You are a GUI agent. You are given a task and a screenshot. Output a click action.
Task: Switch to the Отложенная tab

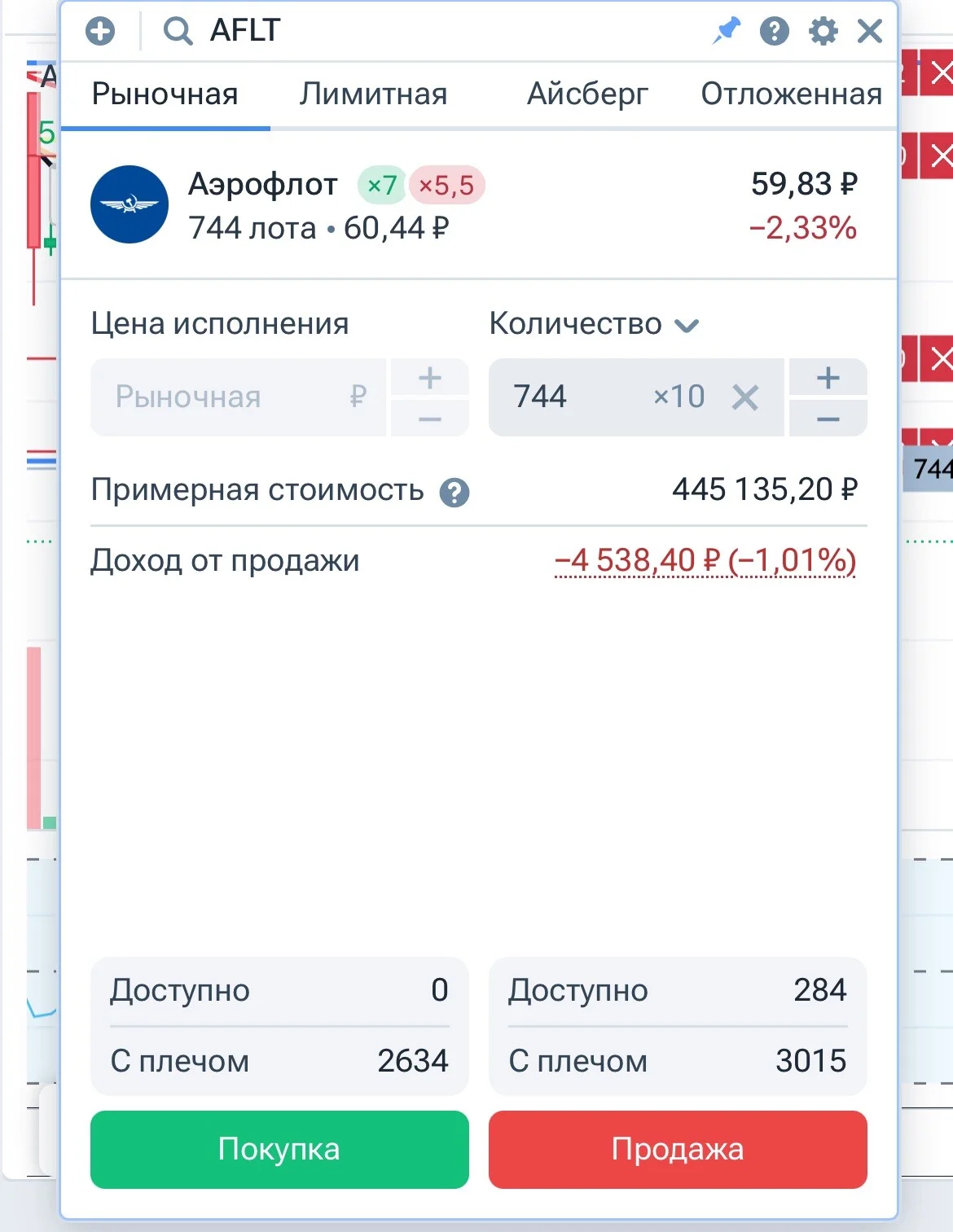pyautogui.click(x=791, y=94)
